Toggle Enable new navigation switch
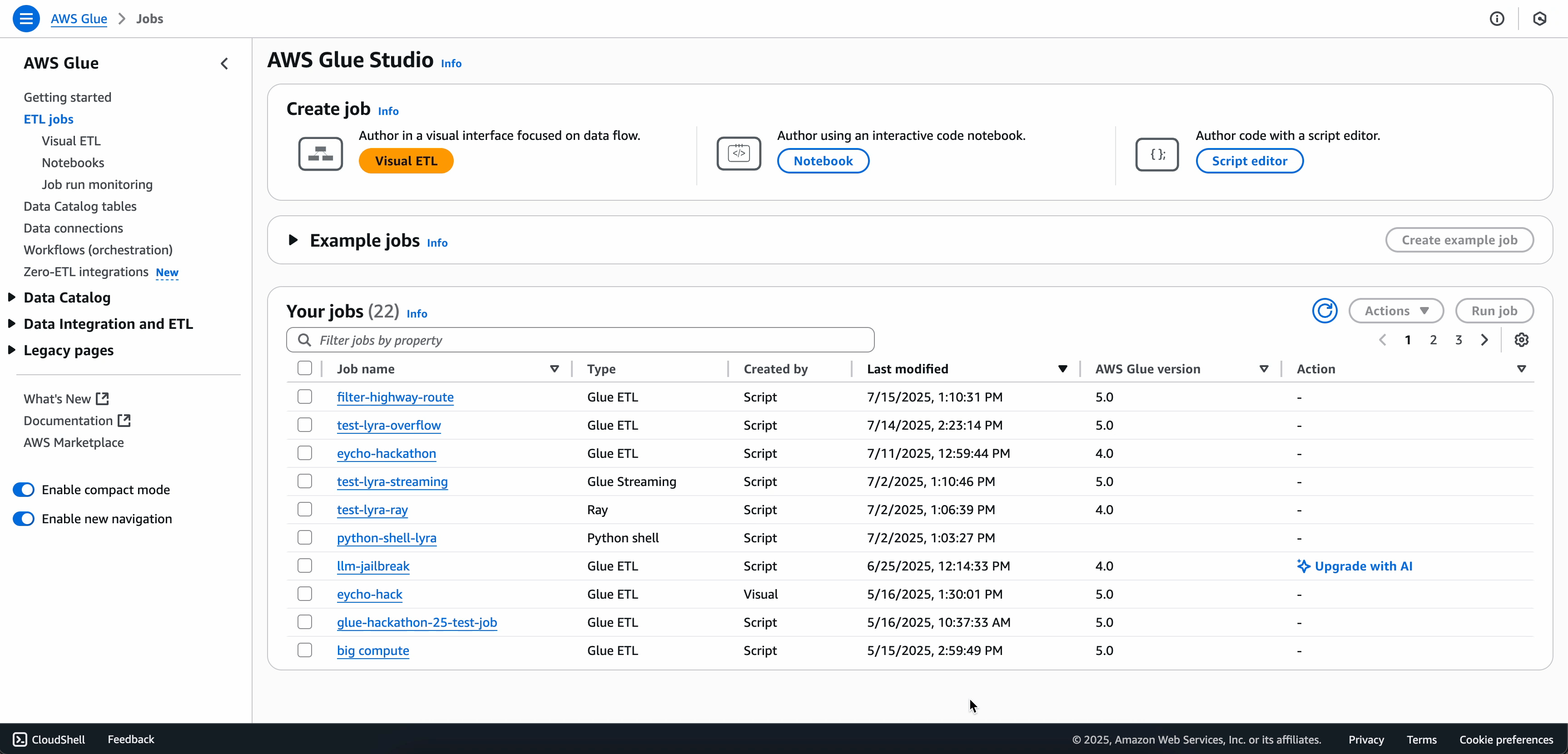This screenshot has height=754, width=1568. (x=24, y=519)
